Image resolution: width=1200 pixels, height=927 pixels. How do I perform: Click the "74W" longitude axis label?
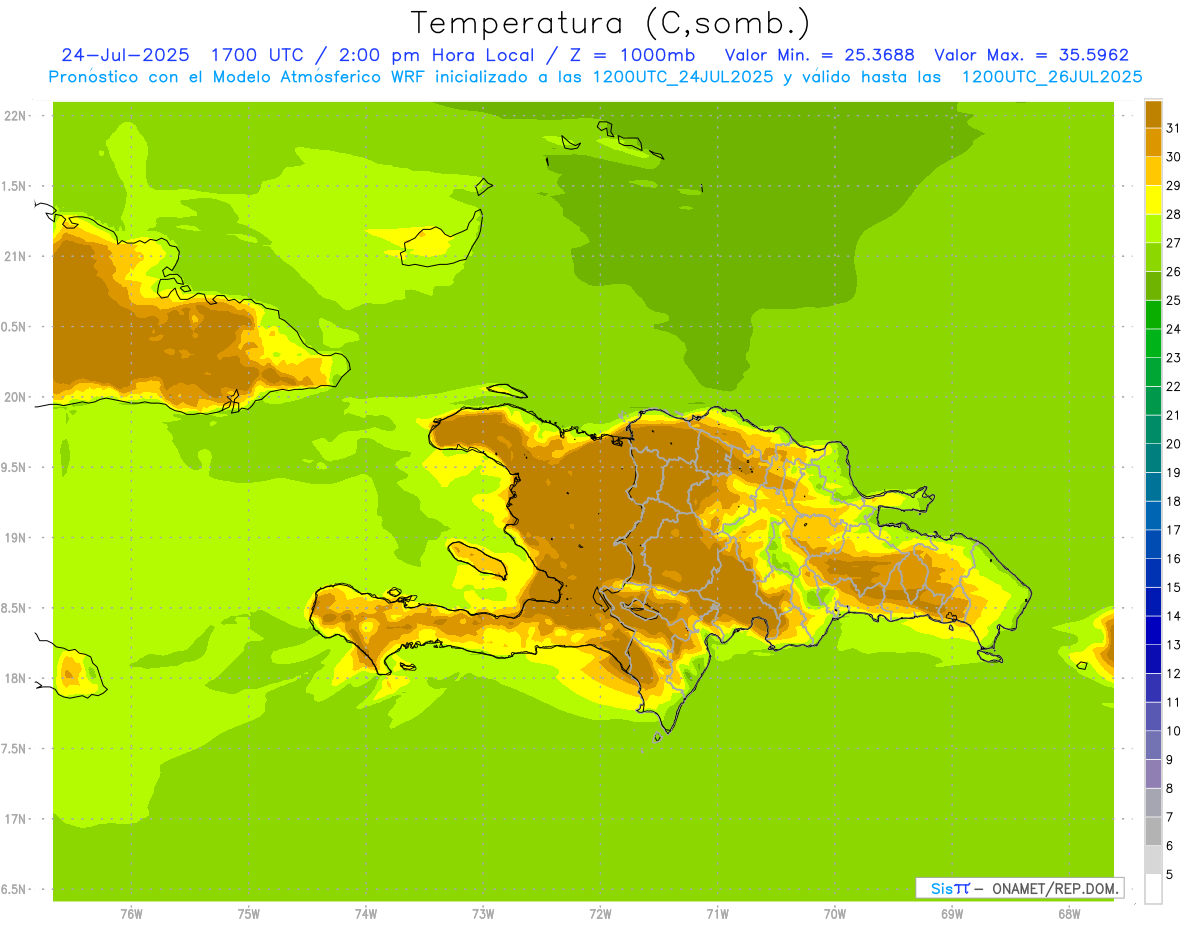click(x=365, y=914)
